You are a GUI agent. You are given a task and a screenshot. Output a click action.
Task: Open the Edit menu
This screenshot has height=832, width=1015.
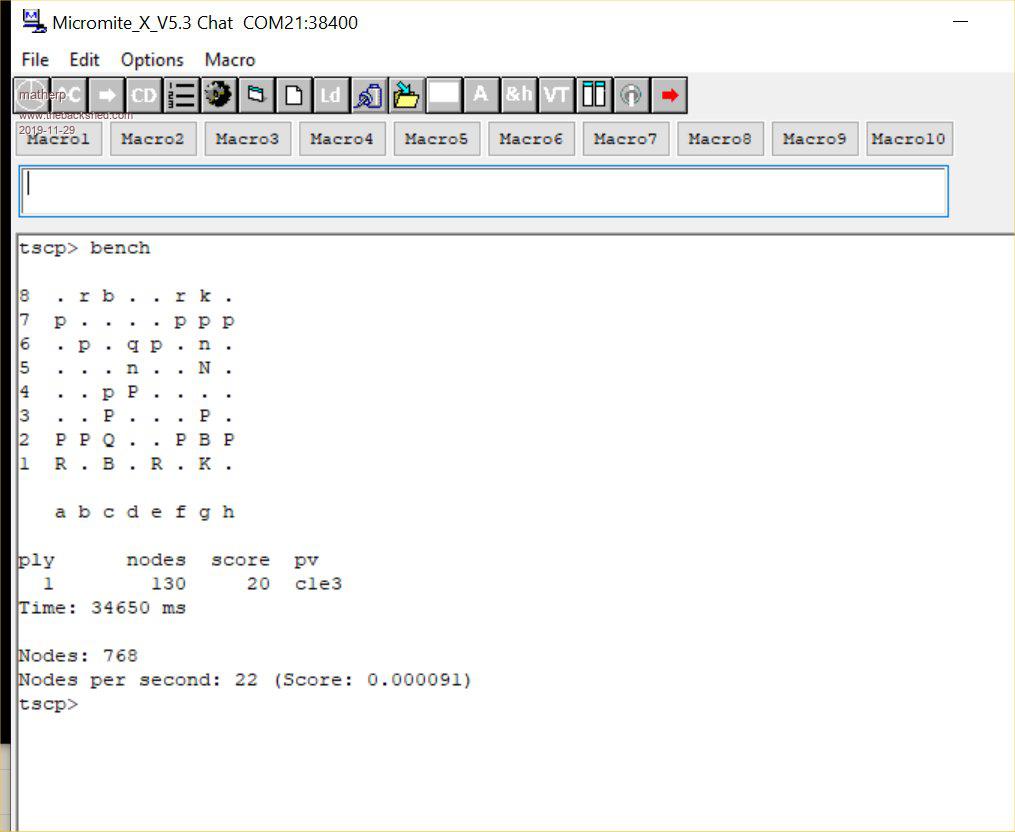[85, 60]
